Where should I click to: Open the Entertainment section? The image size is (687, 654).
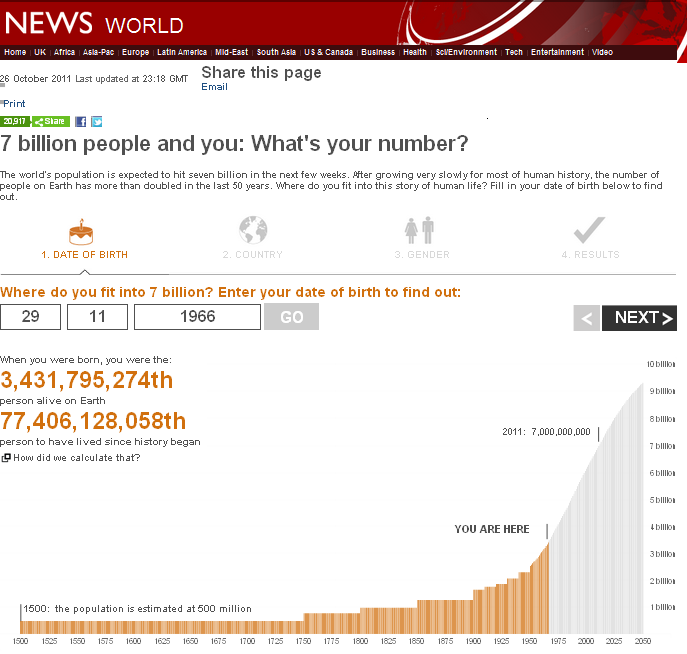pos(557,52)
